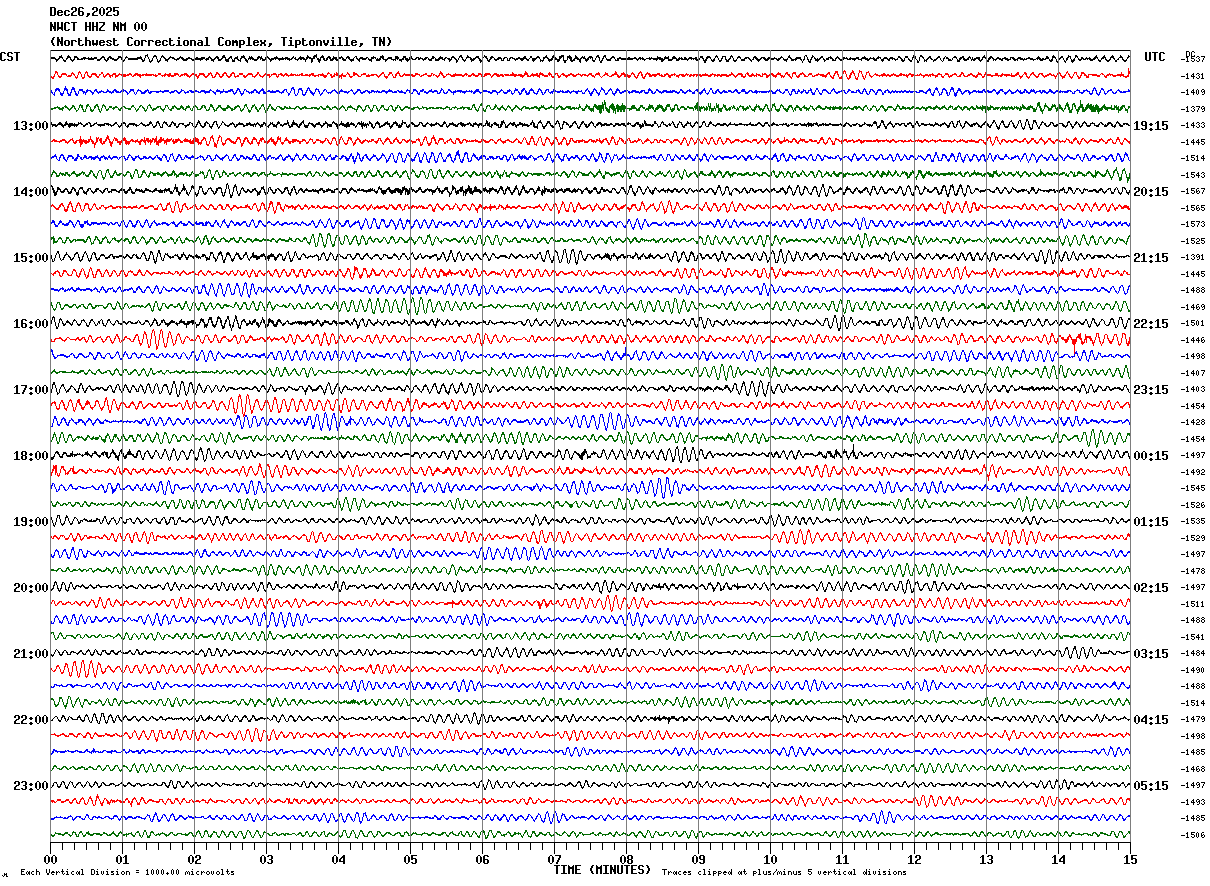
Task: Click minute 05 on the time axis
Action: (410, 859)
